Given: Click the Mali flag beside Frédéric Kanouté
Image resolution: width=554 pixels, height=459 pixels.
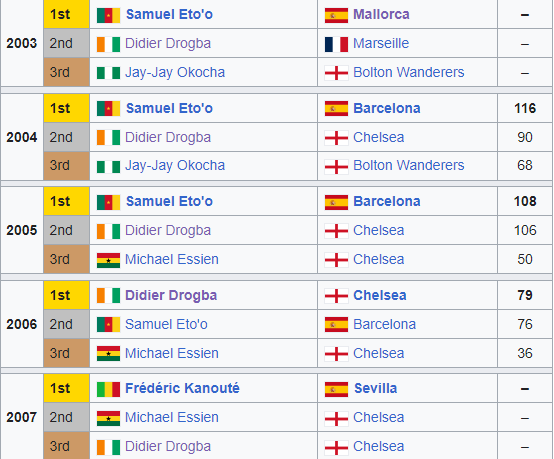Looking at the screenshot, I should (x=108, y=389).
